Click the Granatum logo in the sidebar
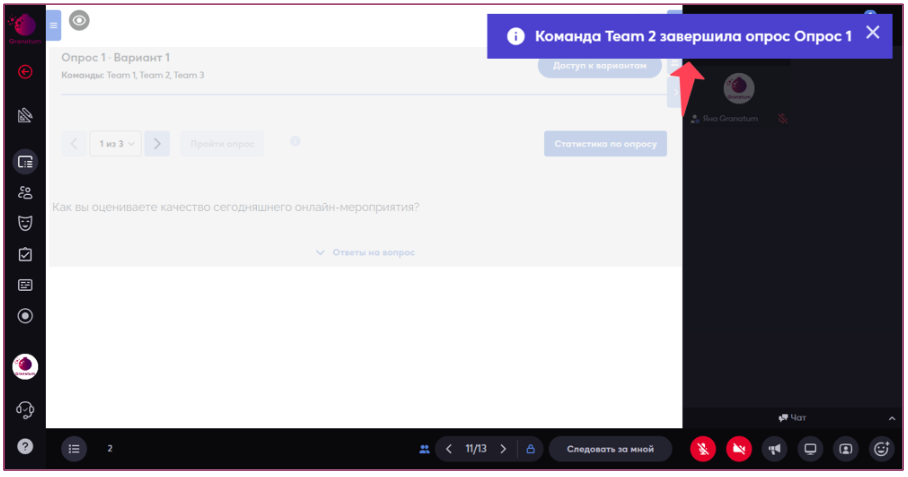The width and height of the screenshot is (908, 477). 24,29
